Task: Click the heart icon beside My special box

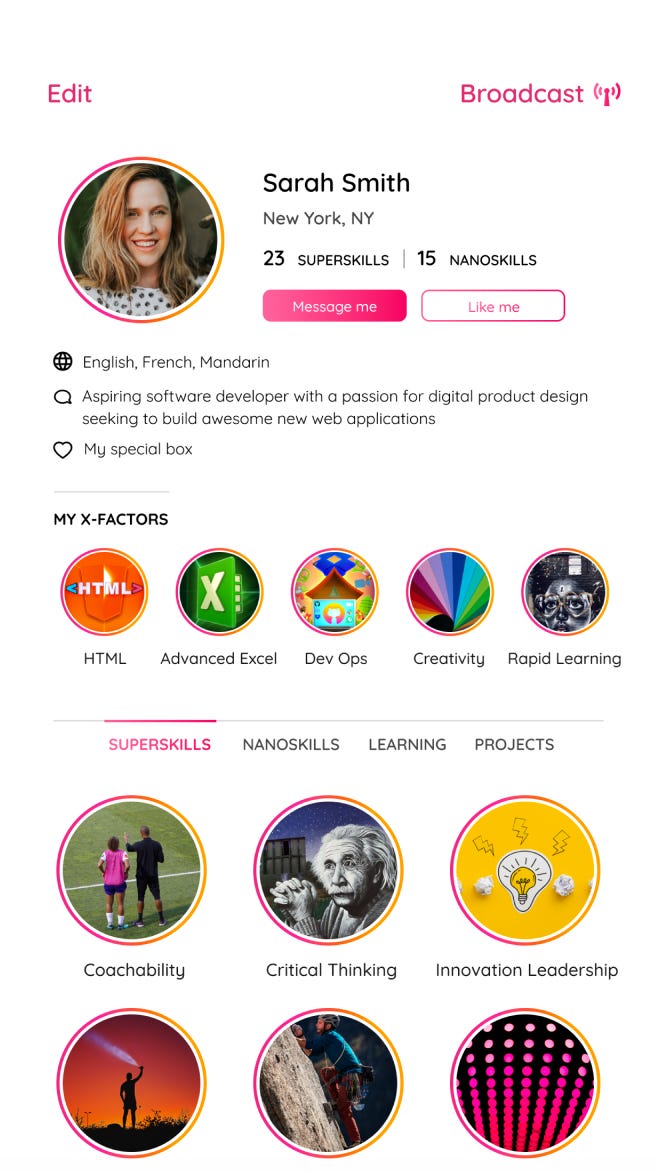Action: (x=63, y=450)
